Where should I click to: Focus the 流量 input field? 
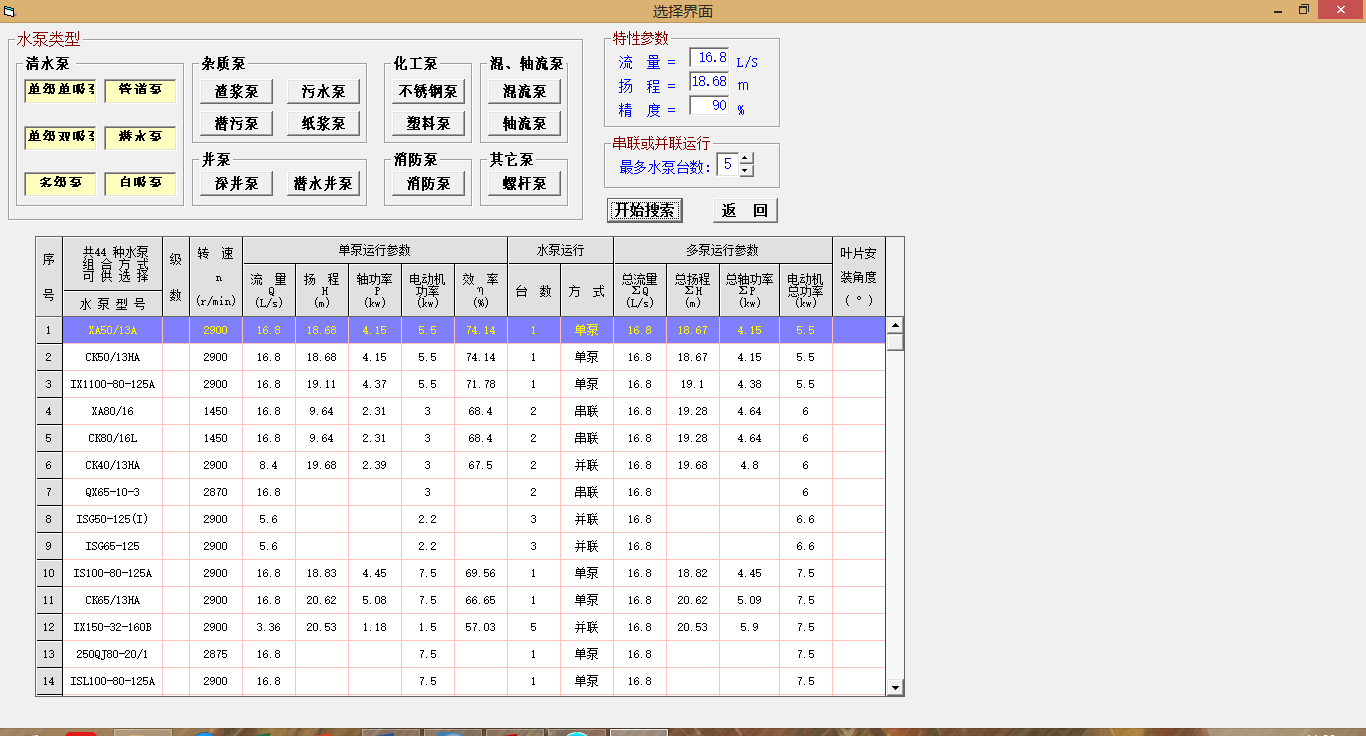(x=709, y=59)
